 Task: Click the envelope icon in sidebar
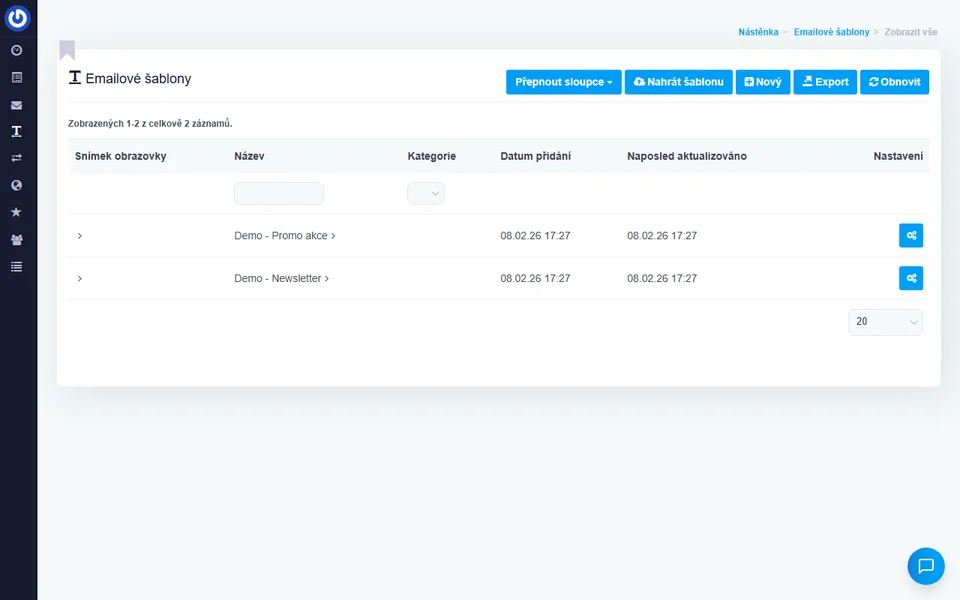click(x=16, y=105)
